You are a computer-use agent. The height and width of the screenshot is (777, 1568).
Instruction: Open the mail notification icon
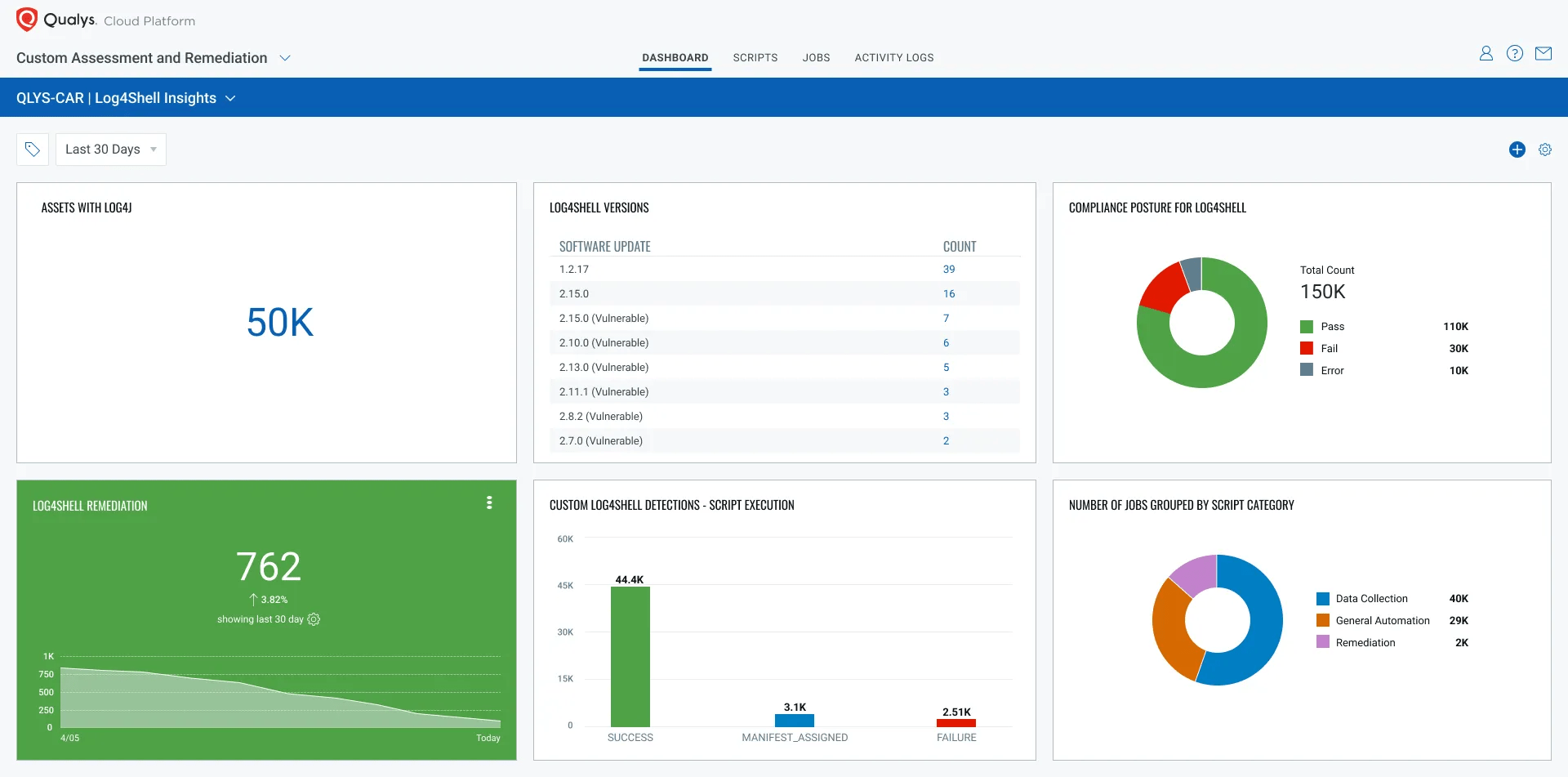pyautogui.click(x=1544, y=53)
